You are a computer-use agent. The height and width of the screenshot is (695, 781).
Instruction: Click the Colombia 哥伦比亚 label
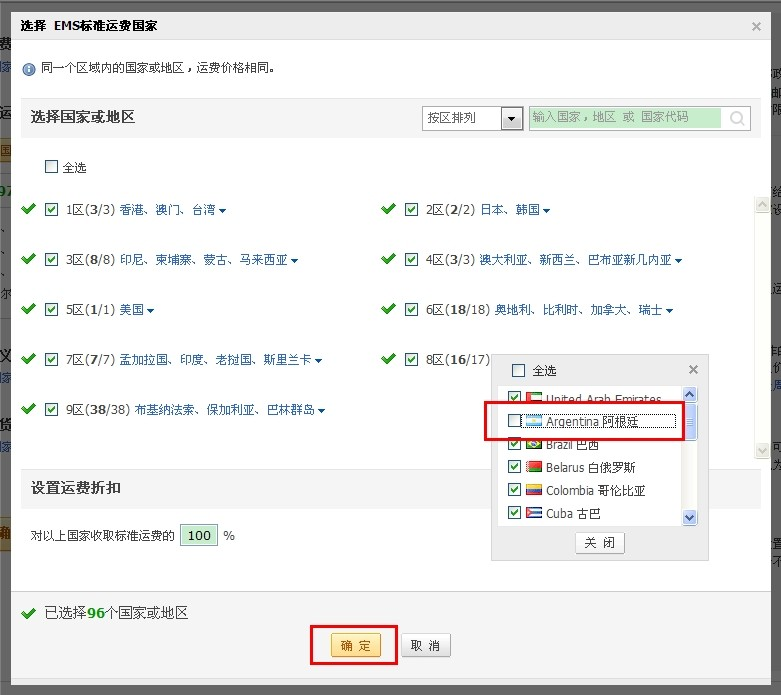click(x=596, y=490)
